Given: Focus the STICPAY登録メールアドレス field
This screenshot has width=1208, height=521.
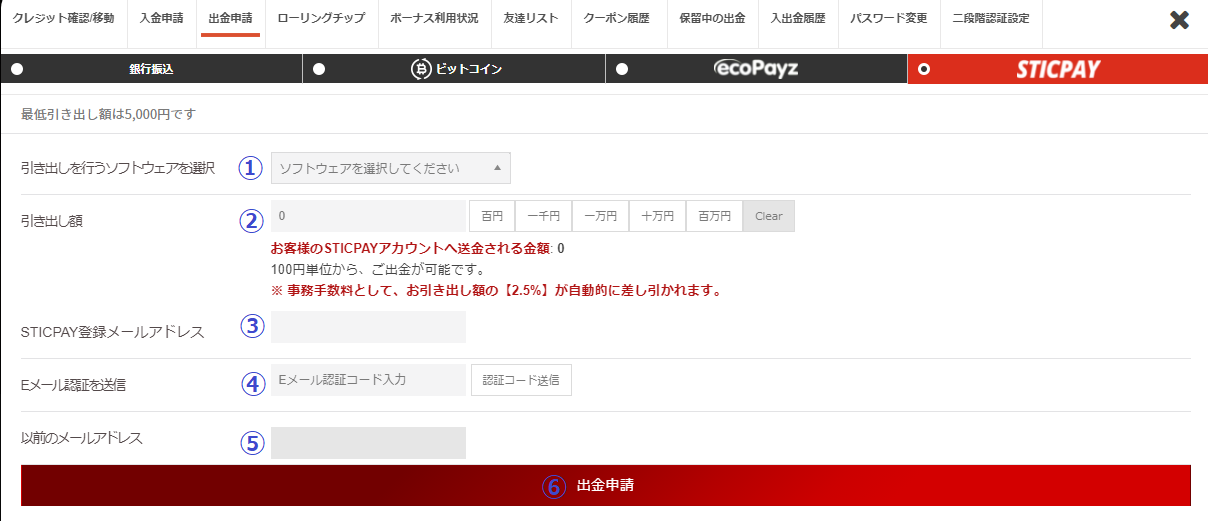Looking at the screenshot, I should [x=368, y=327].
